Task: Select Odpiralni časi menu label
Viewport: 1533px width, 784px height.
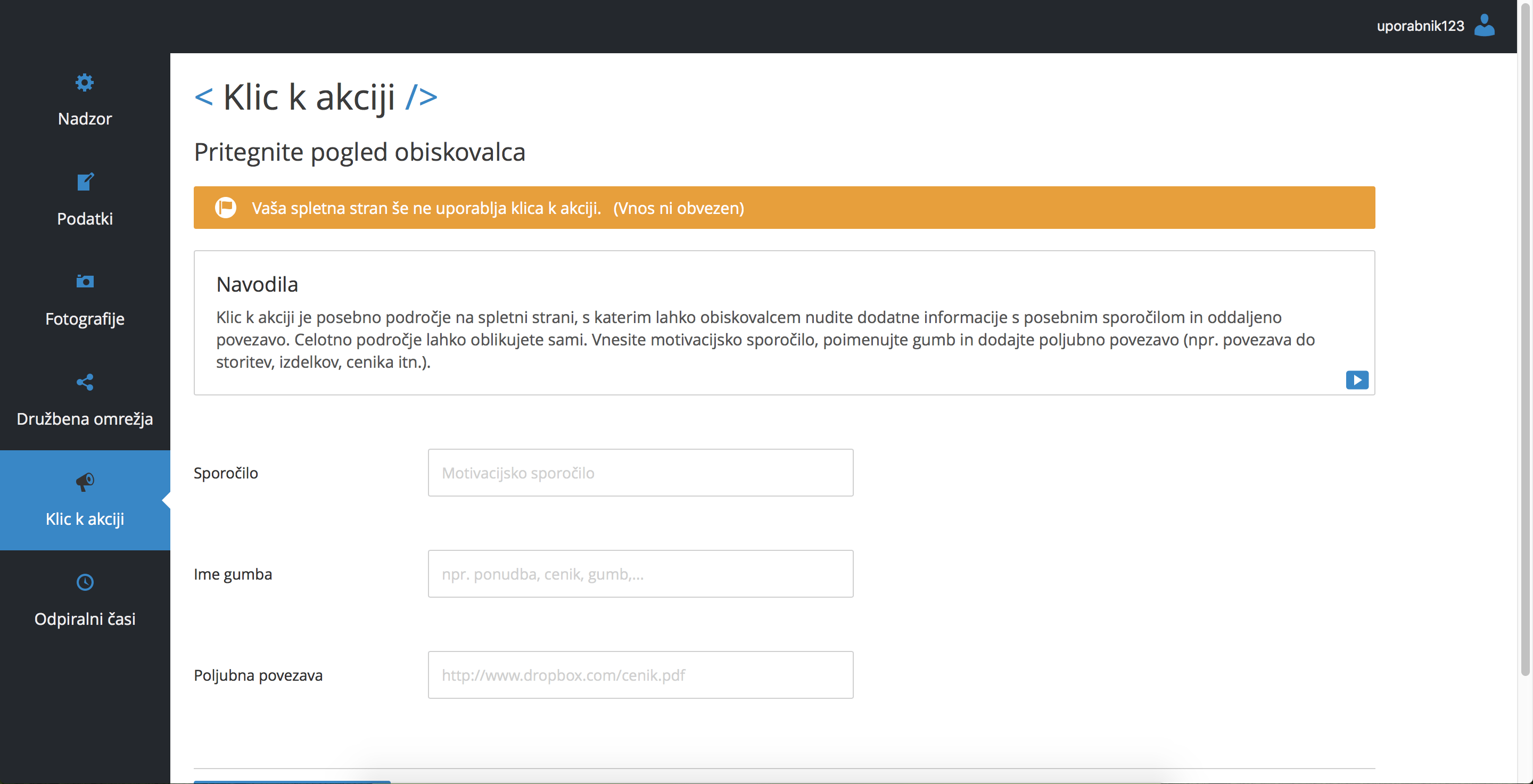Action: (x=85, y=618)
